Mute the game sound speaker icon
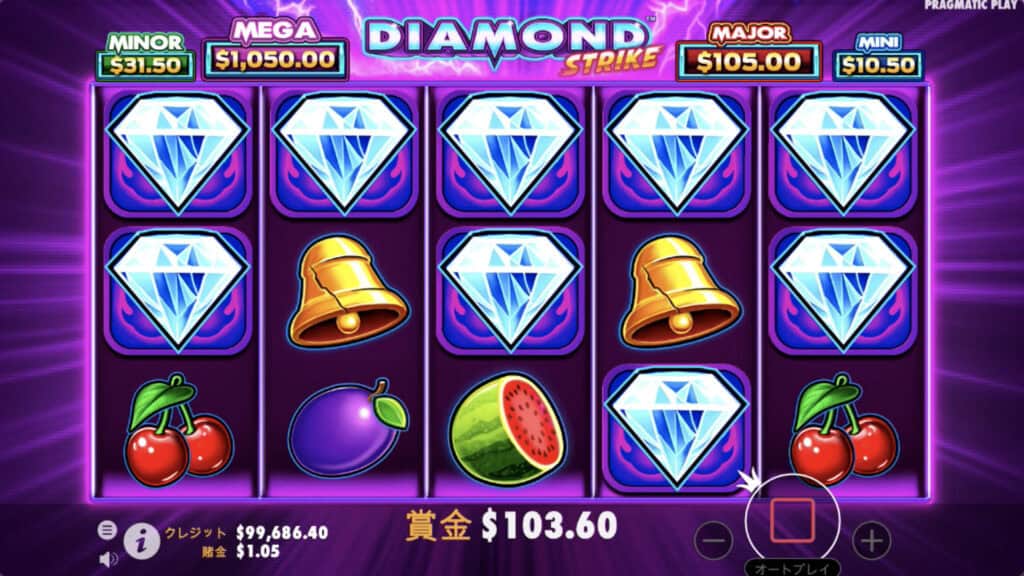Screen dimensions: 1024x576 point(107,559)
